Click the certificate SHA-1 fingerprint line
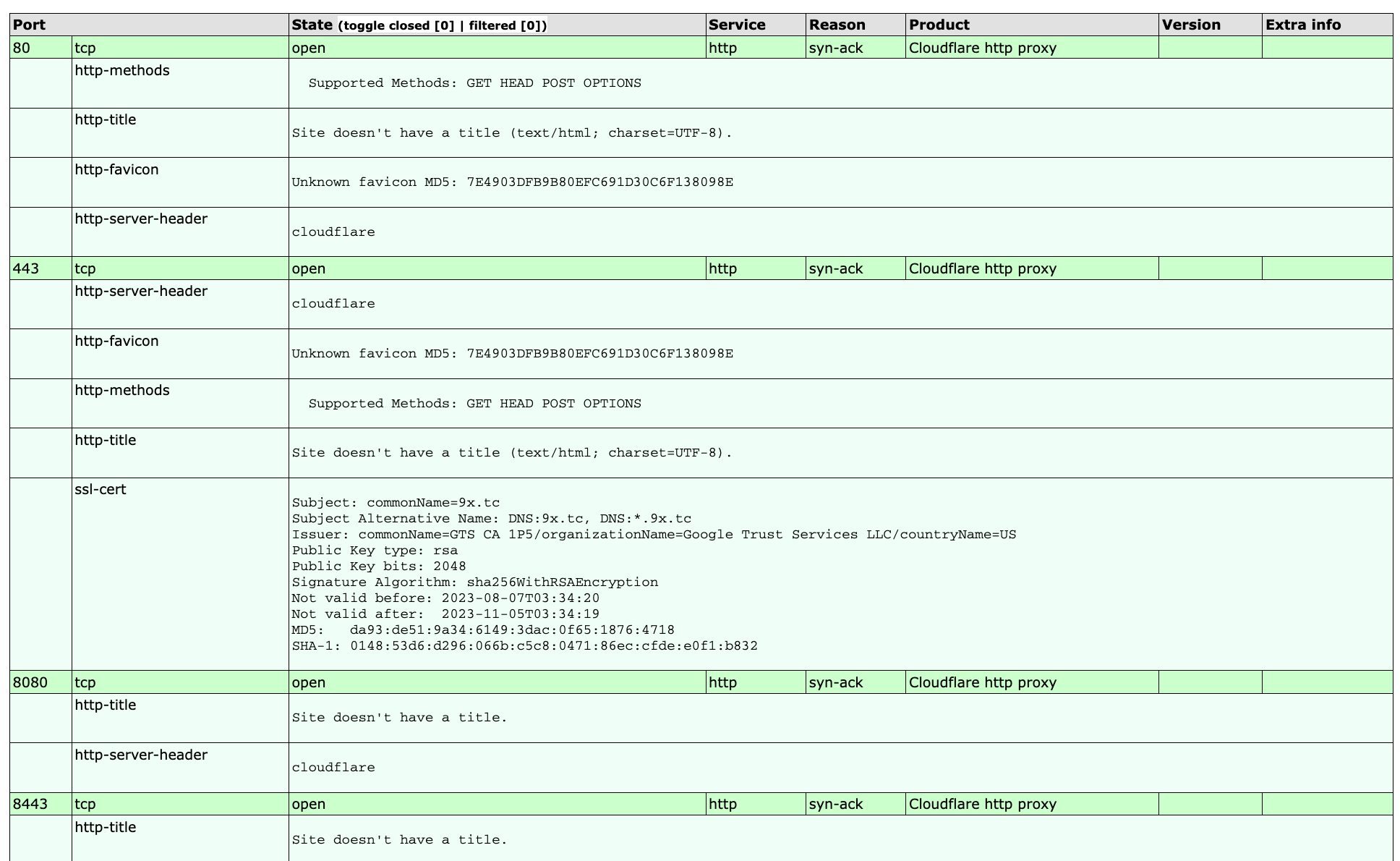 click(x=524, y=645)
